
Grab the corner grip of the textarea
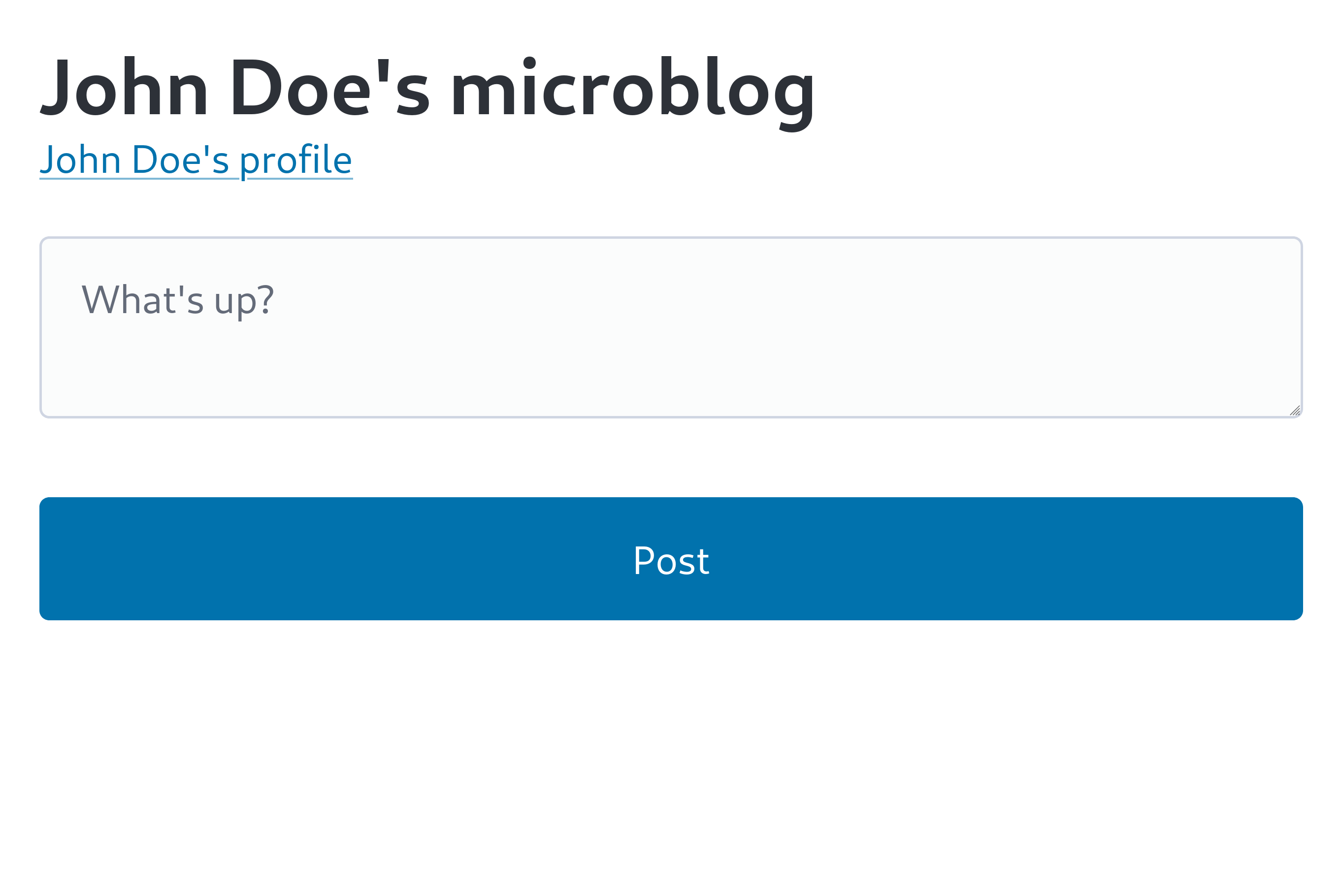1295,411
